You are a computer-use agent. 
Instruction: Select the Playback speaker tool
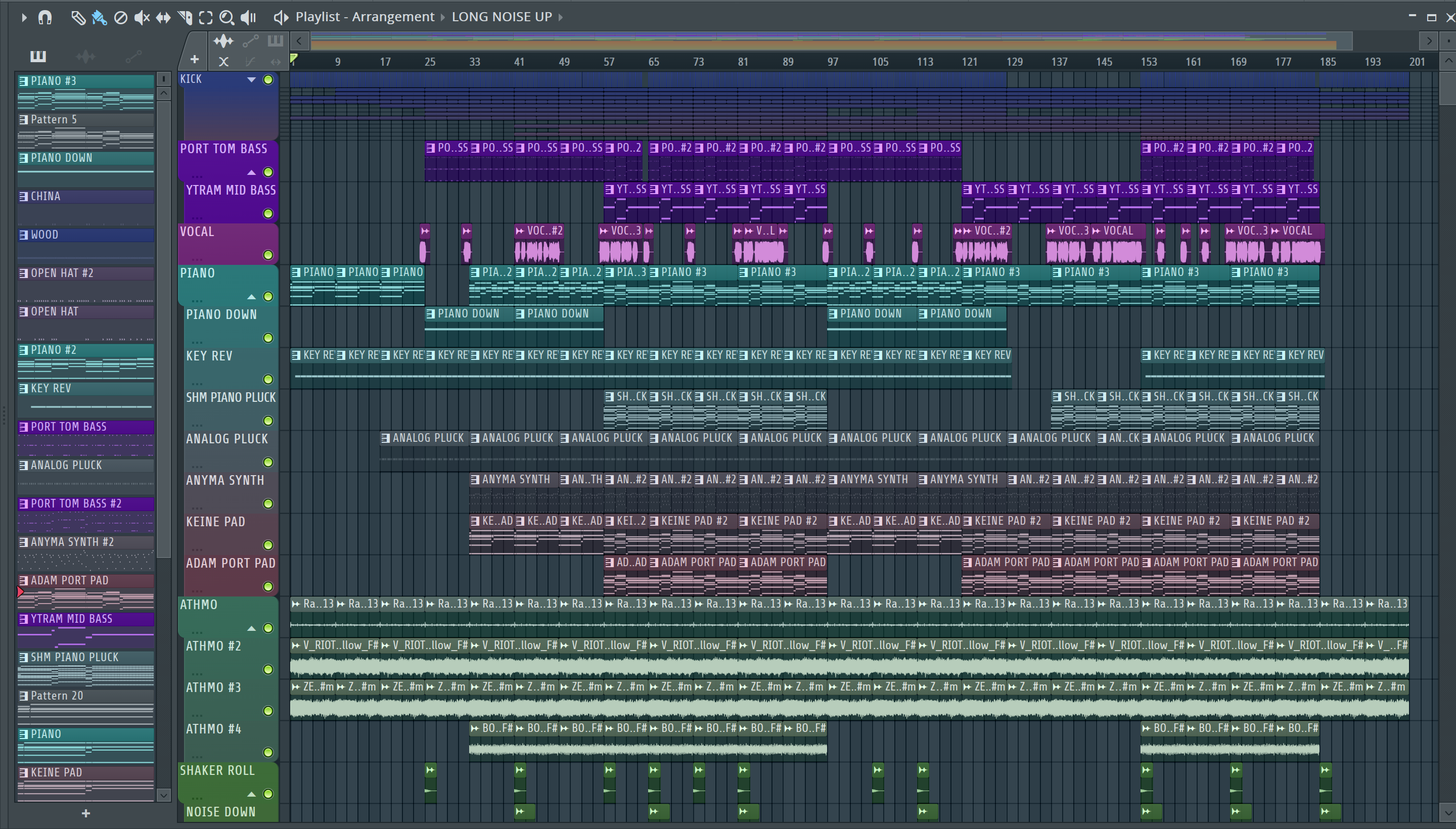[248, 18]
